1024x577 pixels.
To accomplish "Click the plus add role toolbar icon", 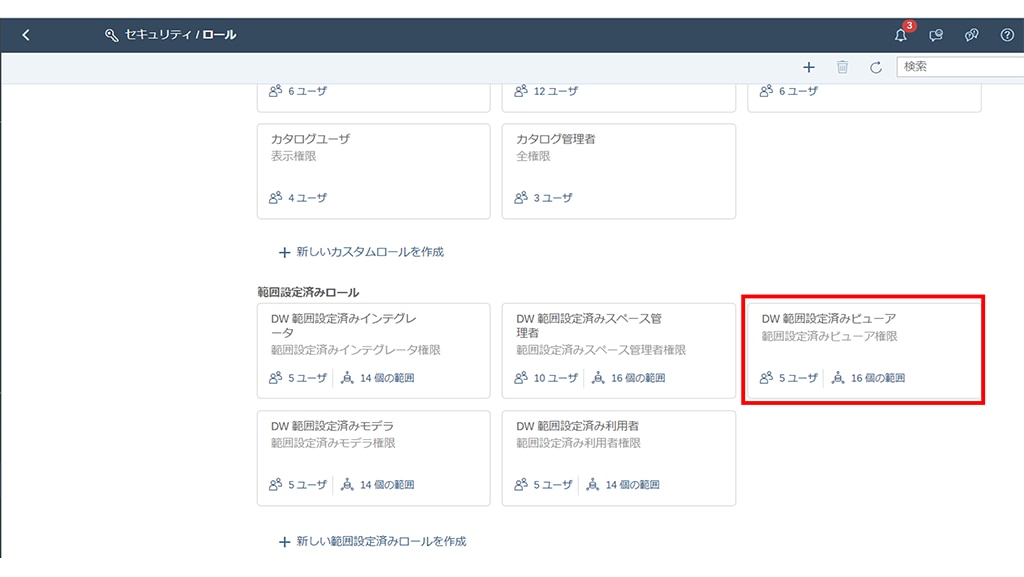I will coord(809,67).
